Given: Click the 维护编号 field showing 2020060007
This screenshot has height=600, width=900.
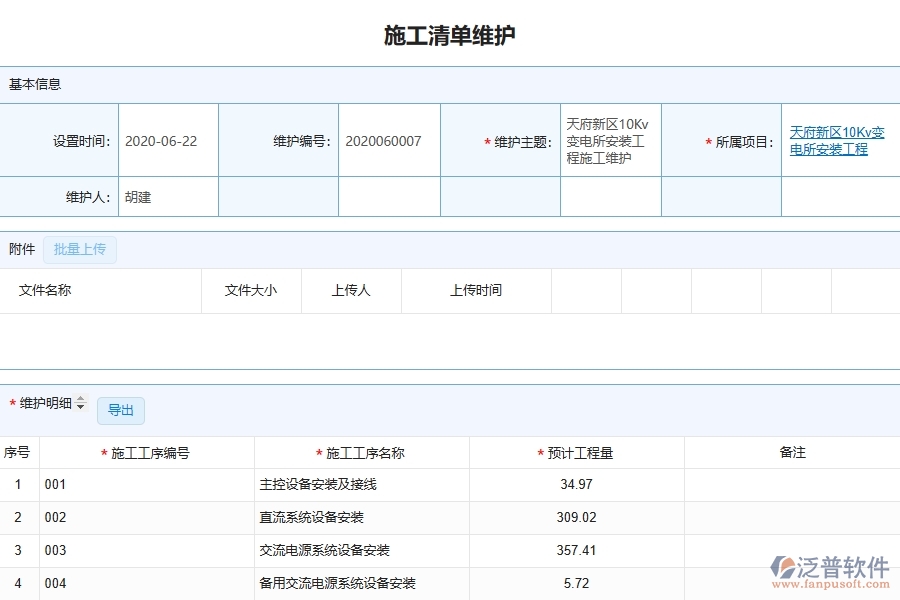Looking at the screenshot, I should pos(389,140).
